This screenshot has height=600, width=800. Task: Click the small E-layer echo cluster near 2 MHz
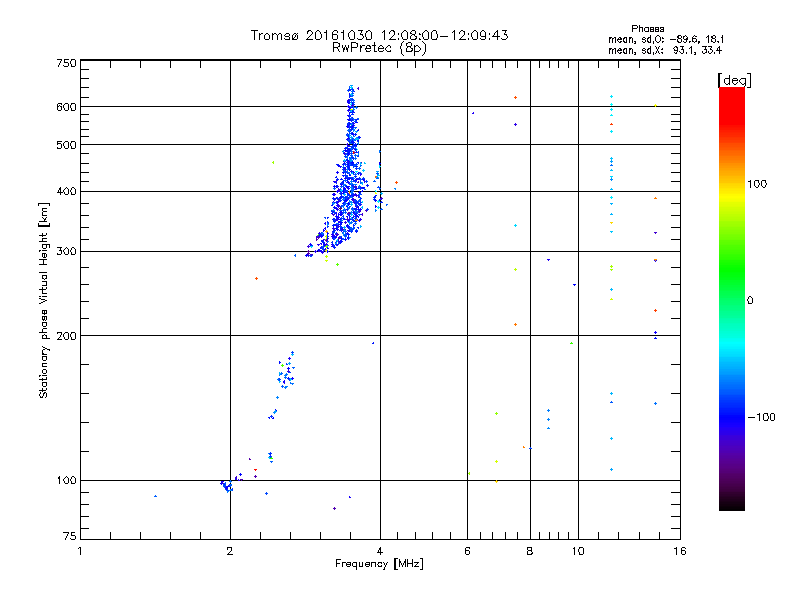point(227,486)
